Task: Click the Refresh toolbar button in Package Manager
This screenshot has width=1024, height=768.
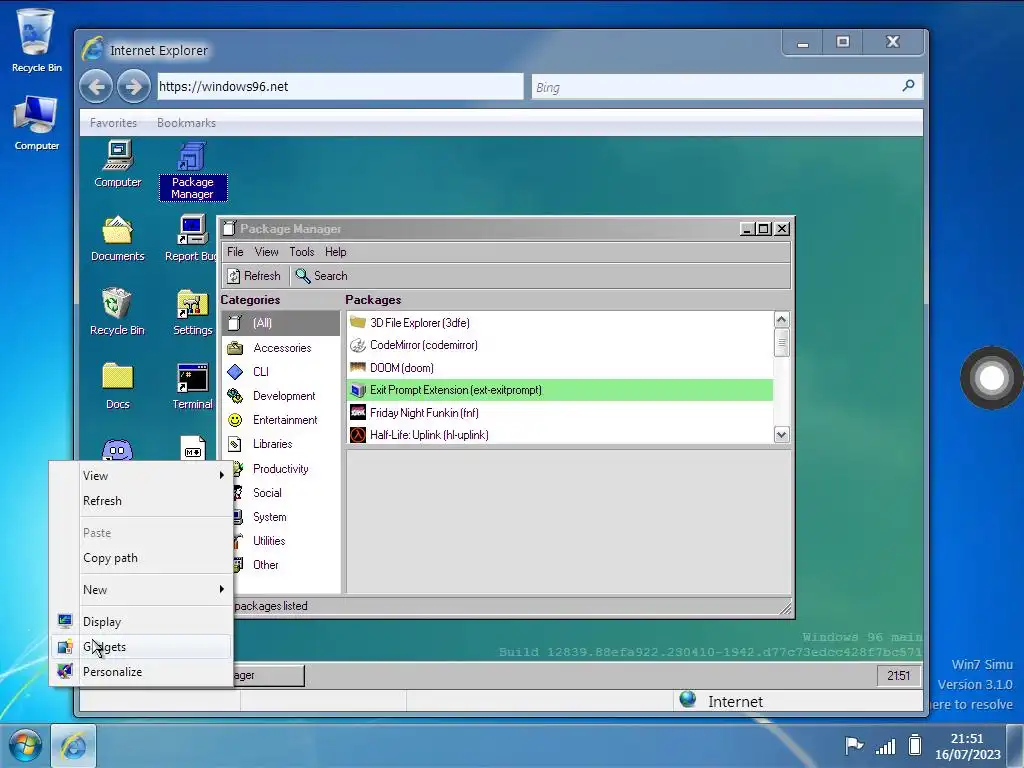Action: [x=254, y=276]
